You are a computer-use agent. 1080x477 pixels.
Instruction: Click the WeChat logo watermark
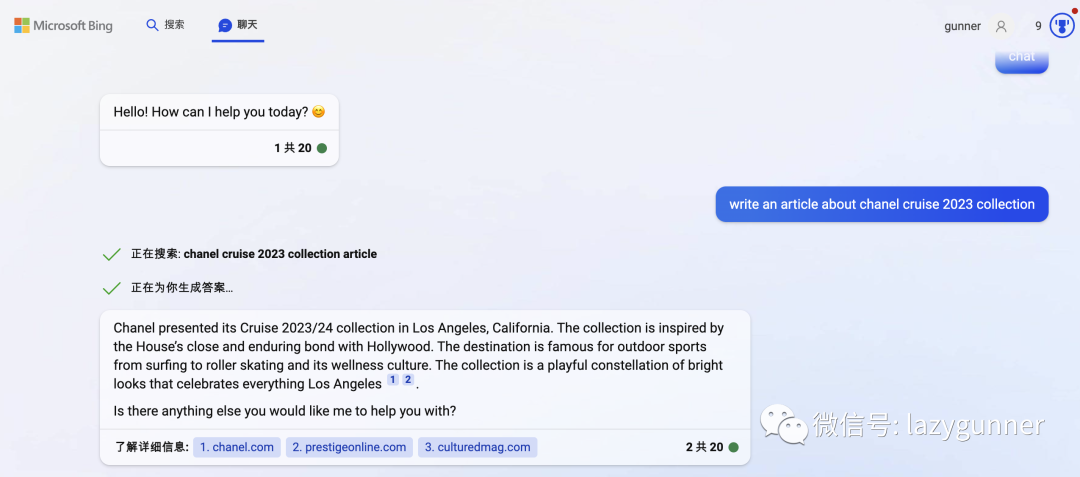[x=781, y=425]
